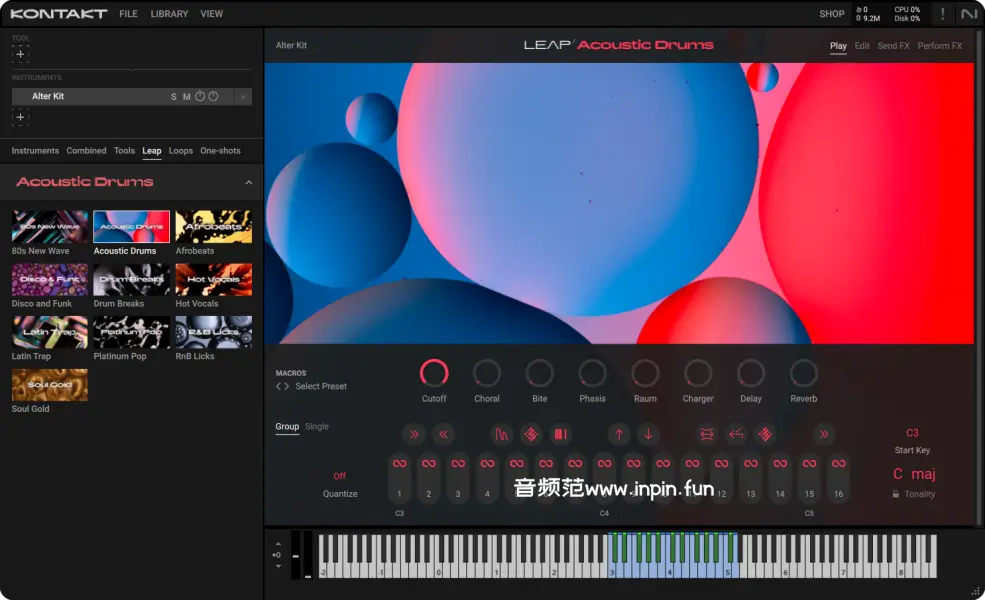Click the Cutoff macro knob
Viewport: 985px width, 600px height.
[434, 374]
